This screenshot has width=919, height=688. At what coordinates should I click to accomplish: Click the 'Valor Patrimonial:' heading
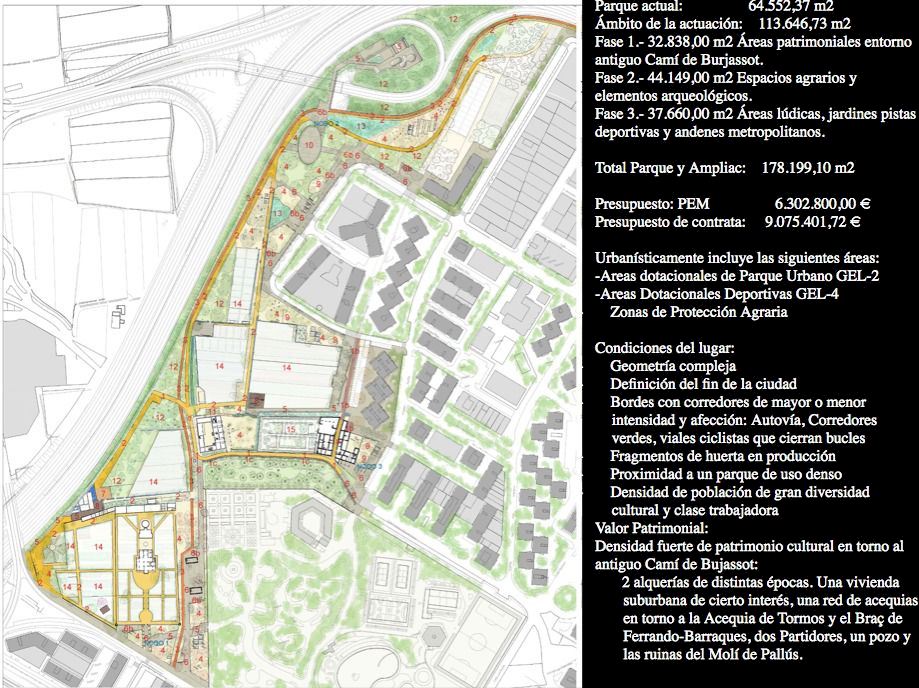pos(651,528)
